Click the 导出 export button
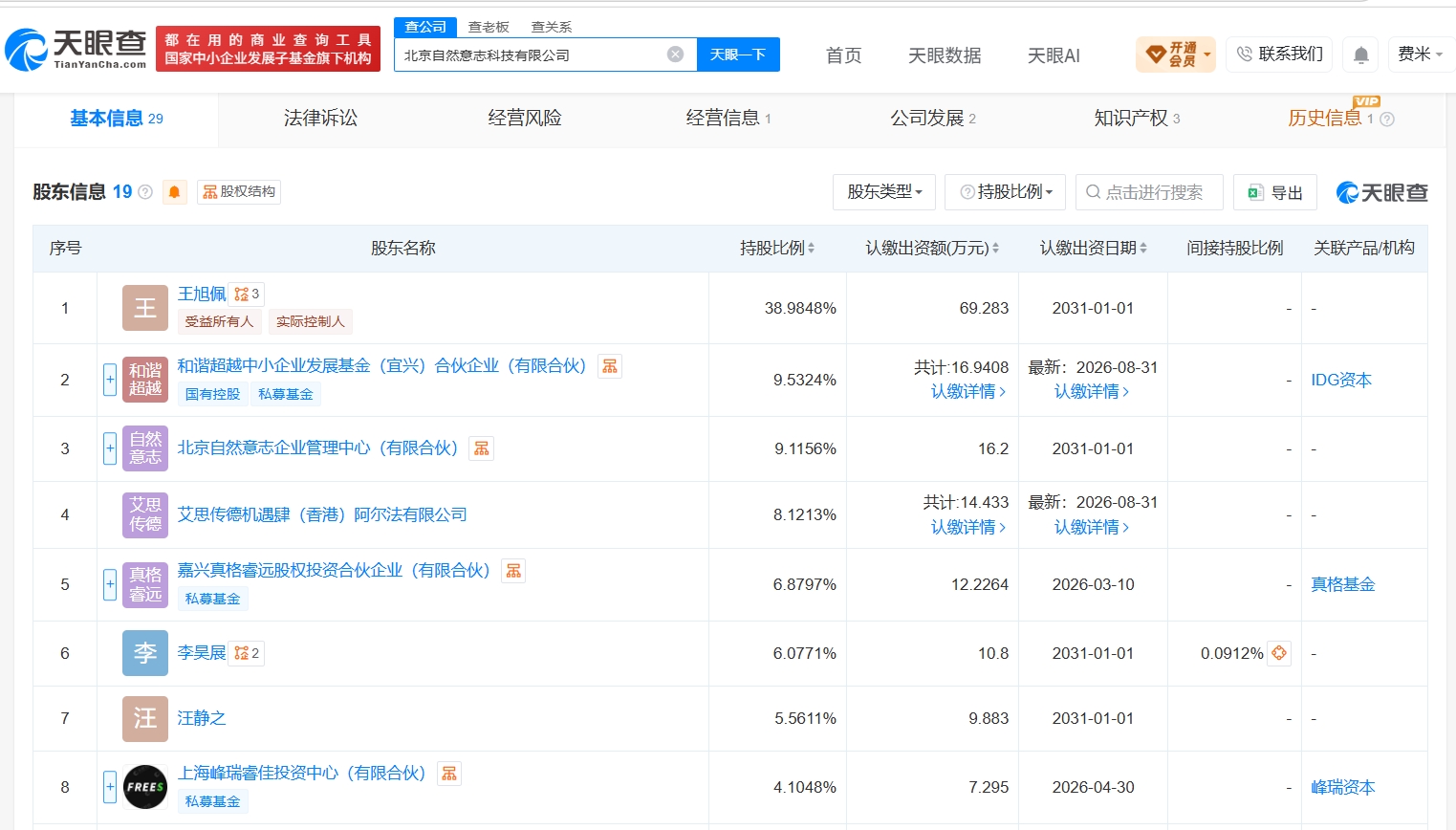This screenshot has height=830, width=1456. pos(1275,192)
